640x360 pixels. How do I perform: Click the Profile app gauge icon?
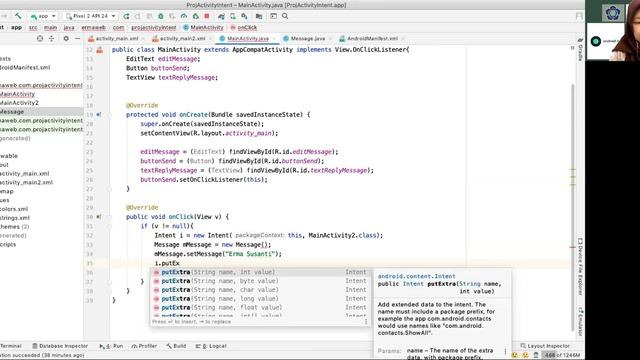184,16
